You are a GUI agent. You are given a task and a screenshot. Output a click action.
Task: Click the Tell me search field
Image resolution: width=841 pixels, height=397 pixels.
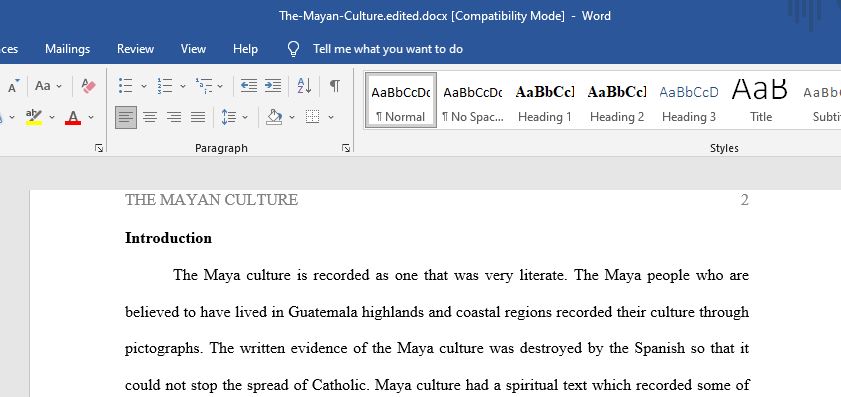[x=388, y=49]
